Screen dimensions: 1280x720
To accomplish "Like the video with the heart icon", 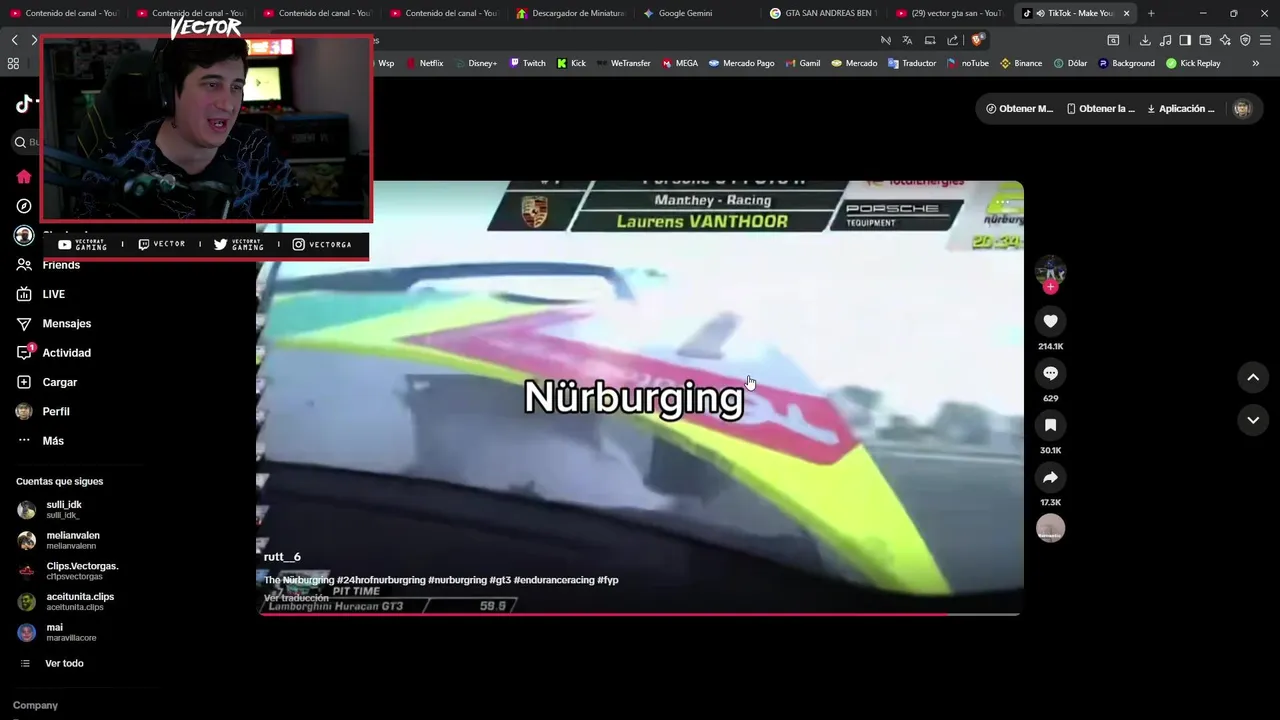I will 1050,321.
